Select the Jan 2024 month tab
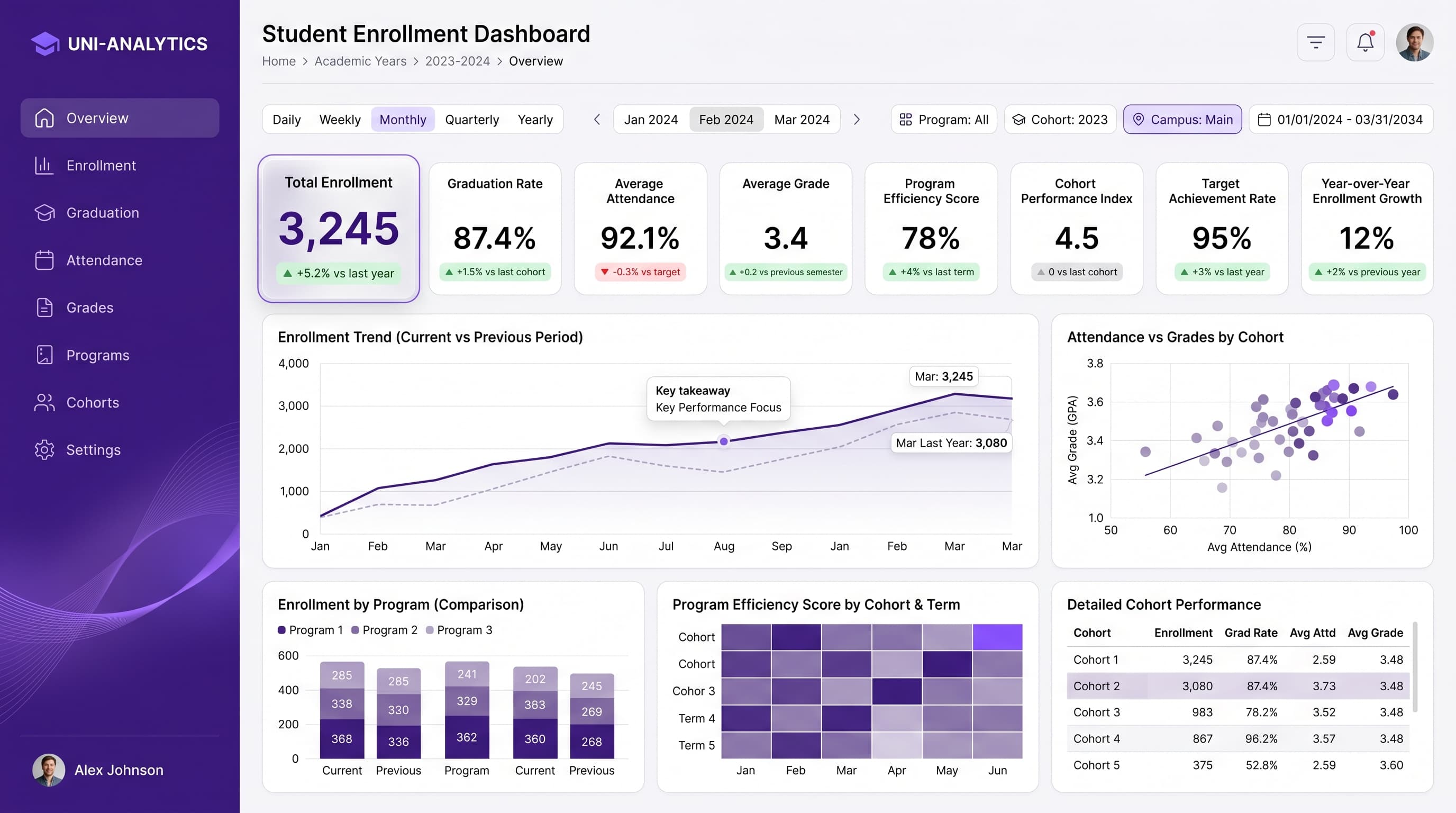 pos(651,120)
